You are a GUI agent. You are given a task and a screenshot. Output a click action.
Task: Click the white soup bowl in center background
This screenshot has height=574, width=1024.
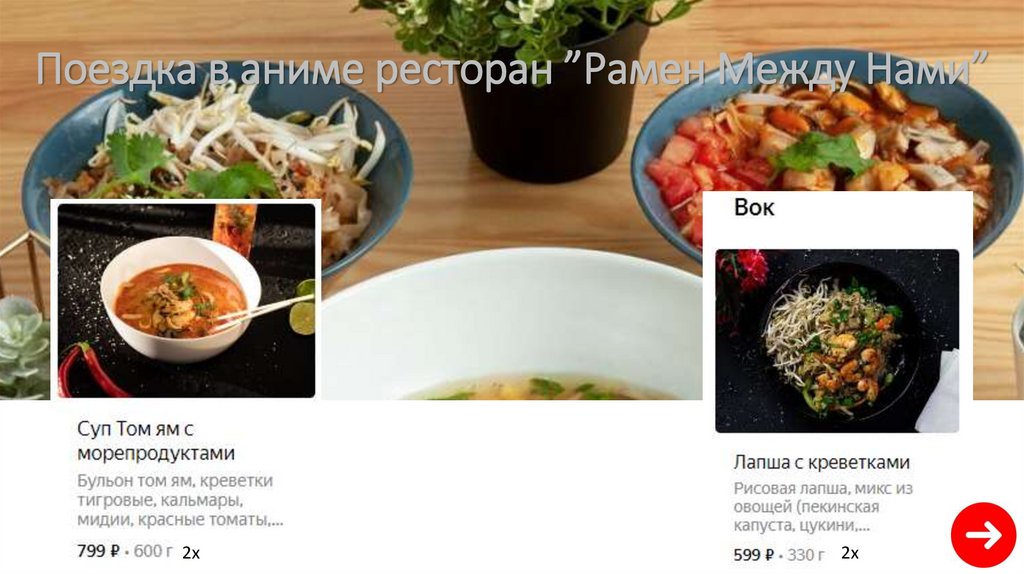tap(511, 325)
